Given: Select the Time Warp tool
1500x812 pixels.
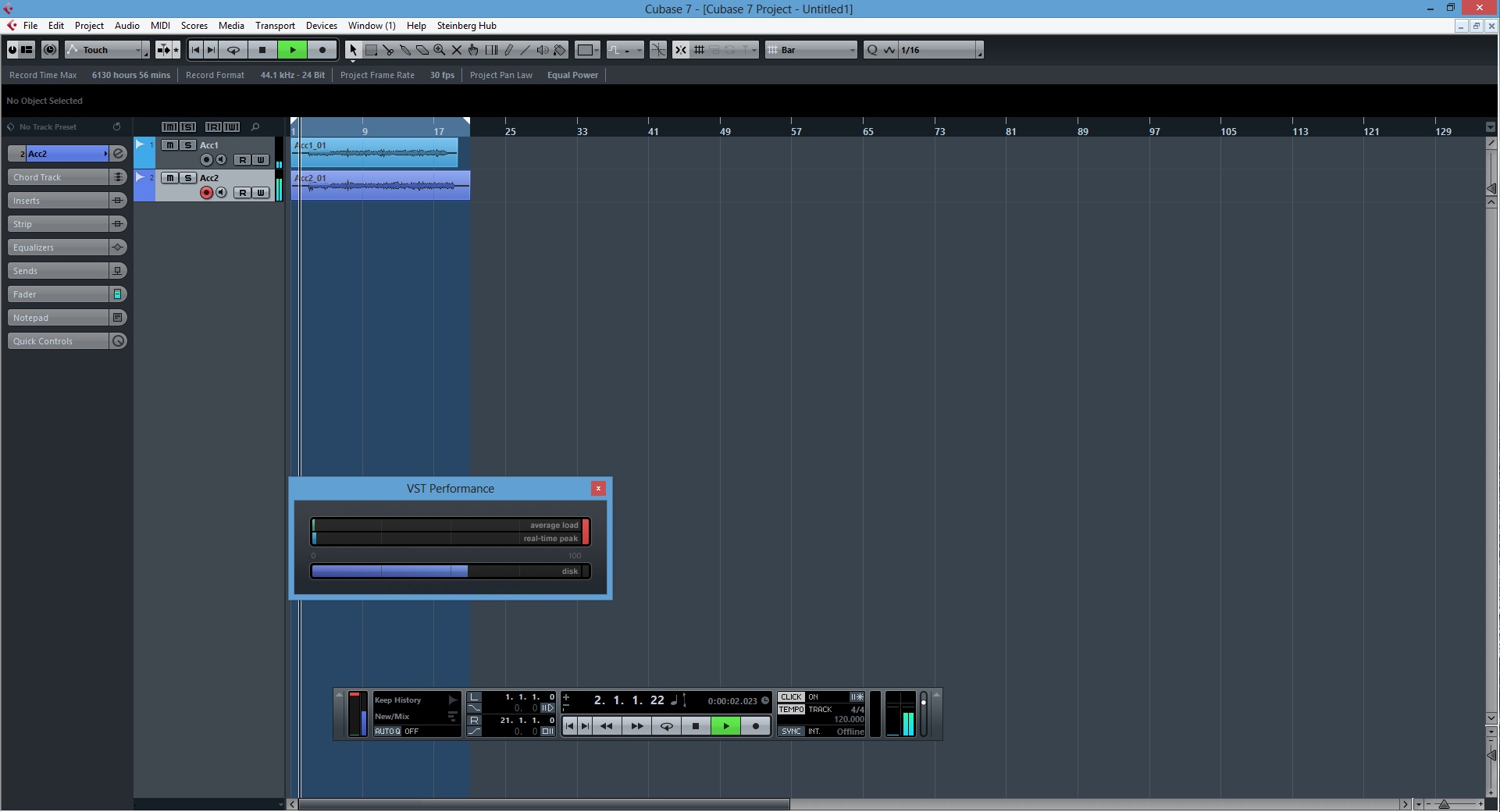Looking at the screenshot, I should click(x=491, y=50).
